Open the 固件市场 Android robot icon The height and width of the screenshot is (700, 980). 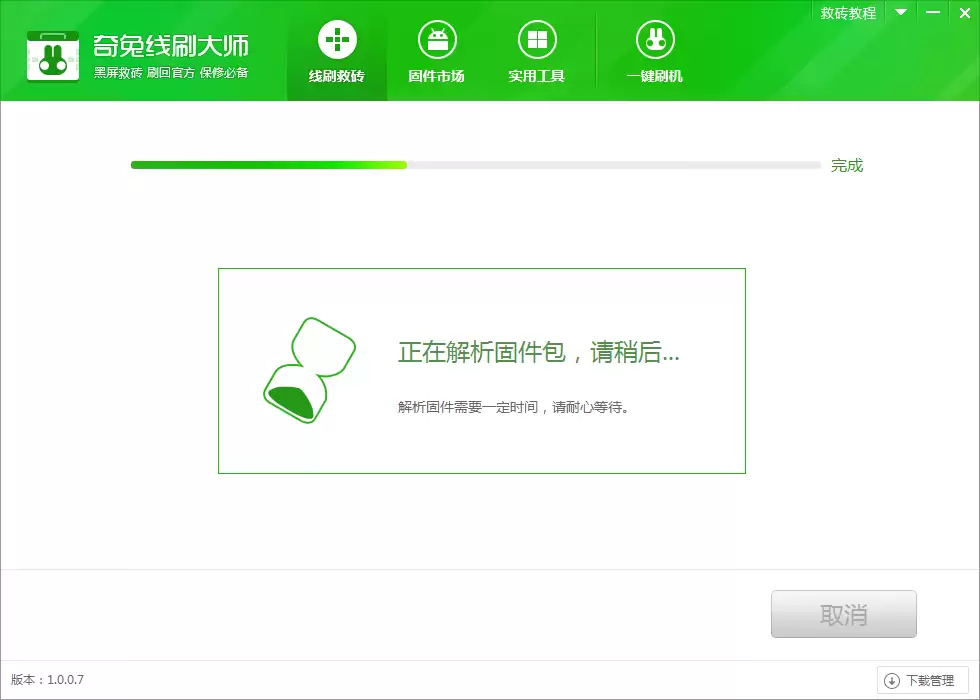coord(437,40)
